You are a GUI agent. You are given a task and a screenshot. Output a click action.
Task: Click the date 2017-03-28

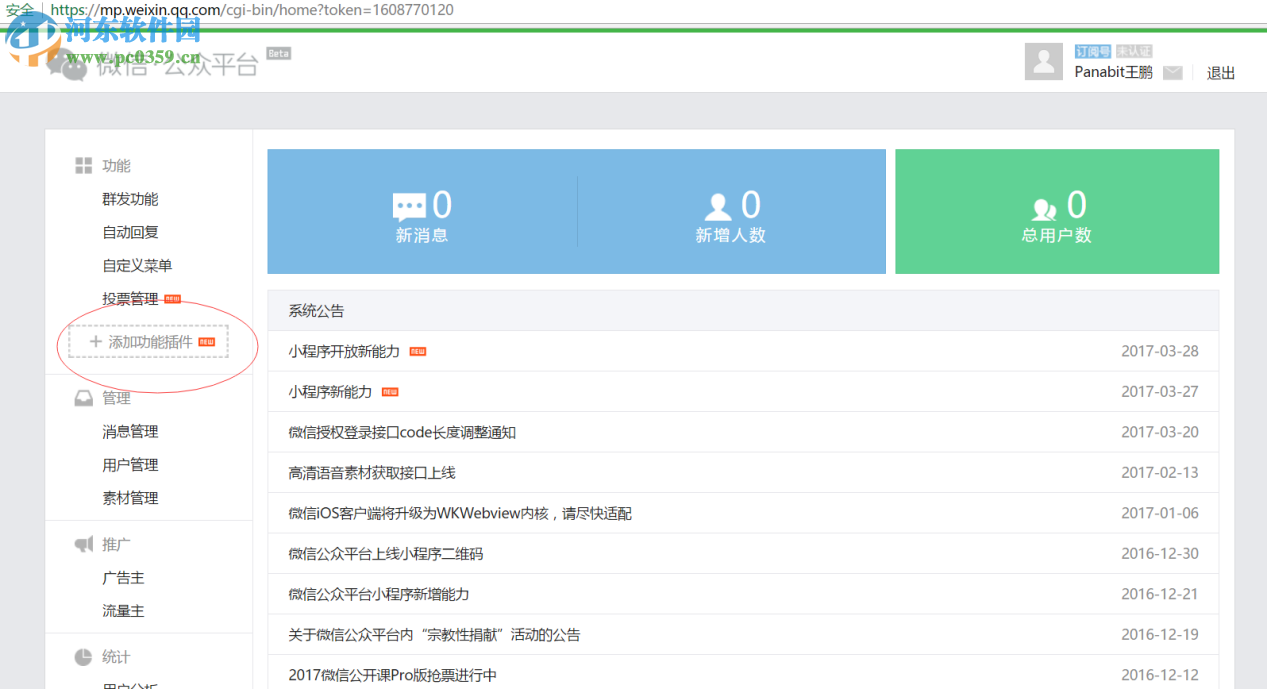pos(1160,351)
